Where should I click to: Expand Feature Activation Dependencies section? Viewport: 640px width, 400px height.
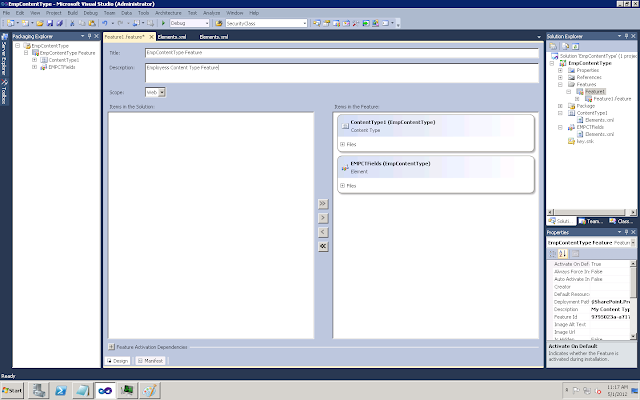pos(111,347)
